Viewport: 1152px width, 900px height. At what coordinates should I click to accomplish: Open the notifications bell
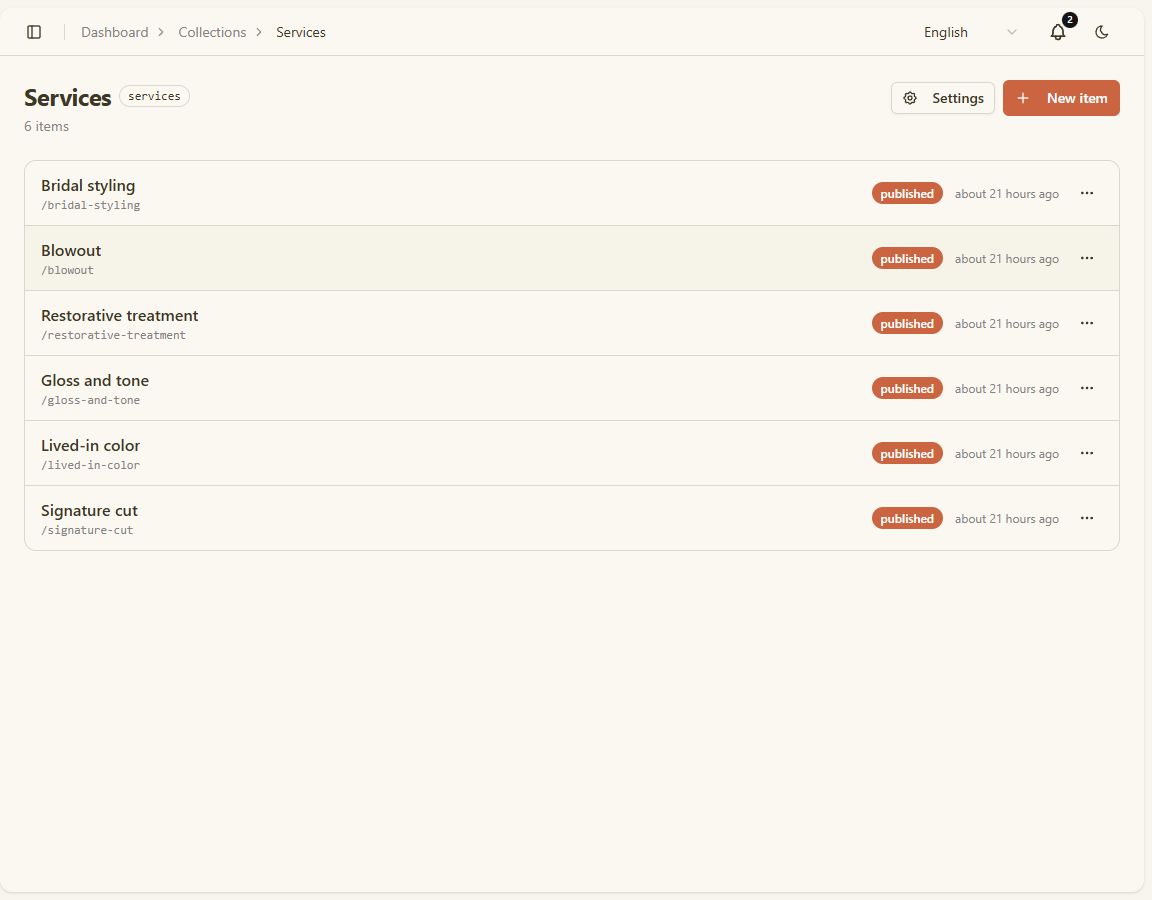tap(1058, 32)
